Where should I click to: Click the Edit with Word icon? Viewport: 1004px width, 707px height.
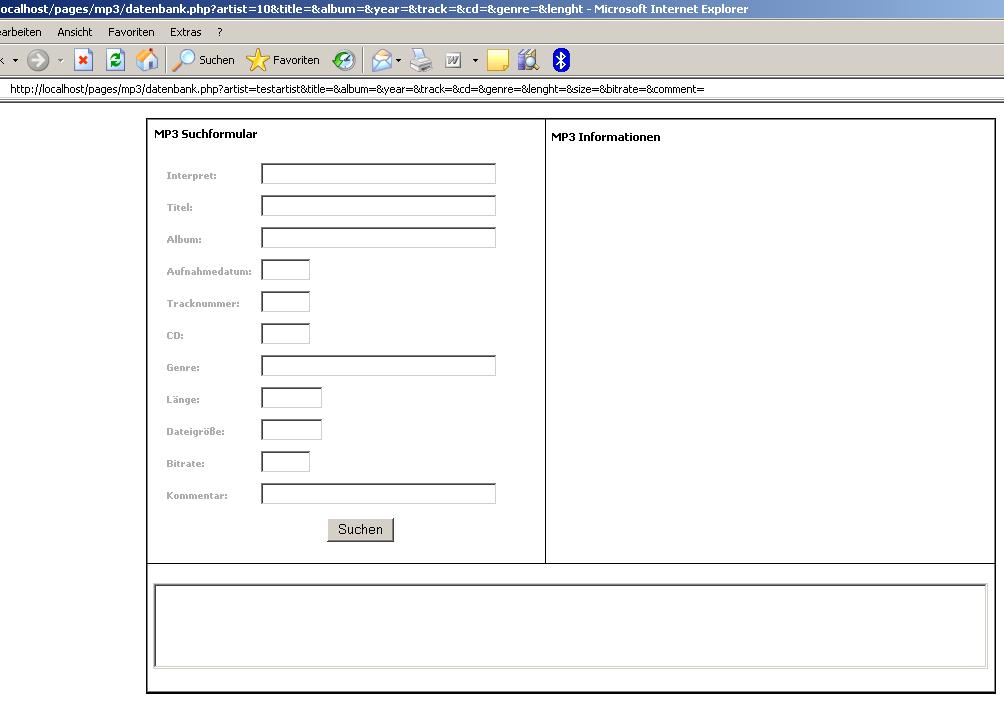(453, 60)
